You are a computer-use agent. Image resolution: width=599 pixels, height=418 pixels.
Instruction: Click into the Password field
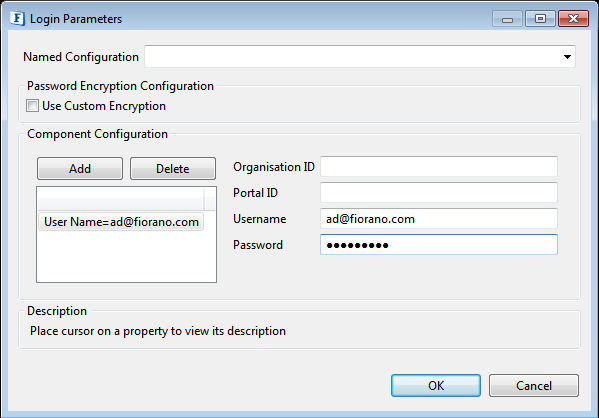(439, 245)
